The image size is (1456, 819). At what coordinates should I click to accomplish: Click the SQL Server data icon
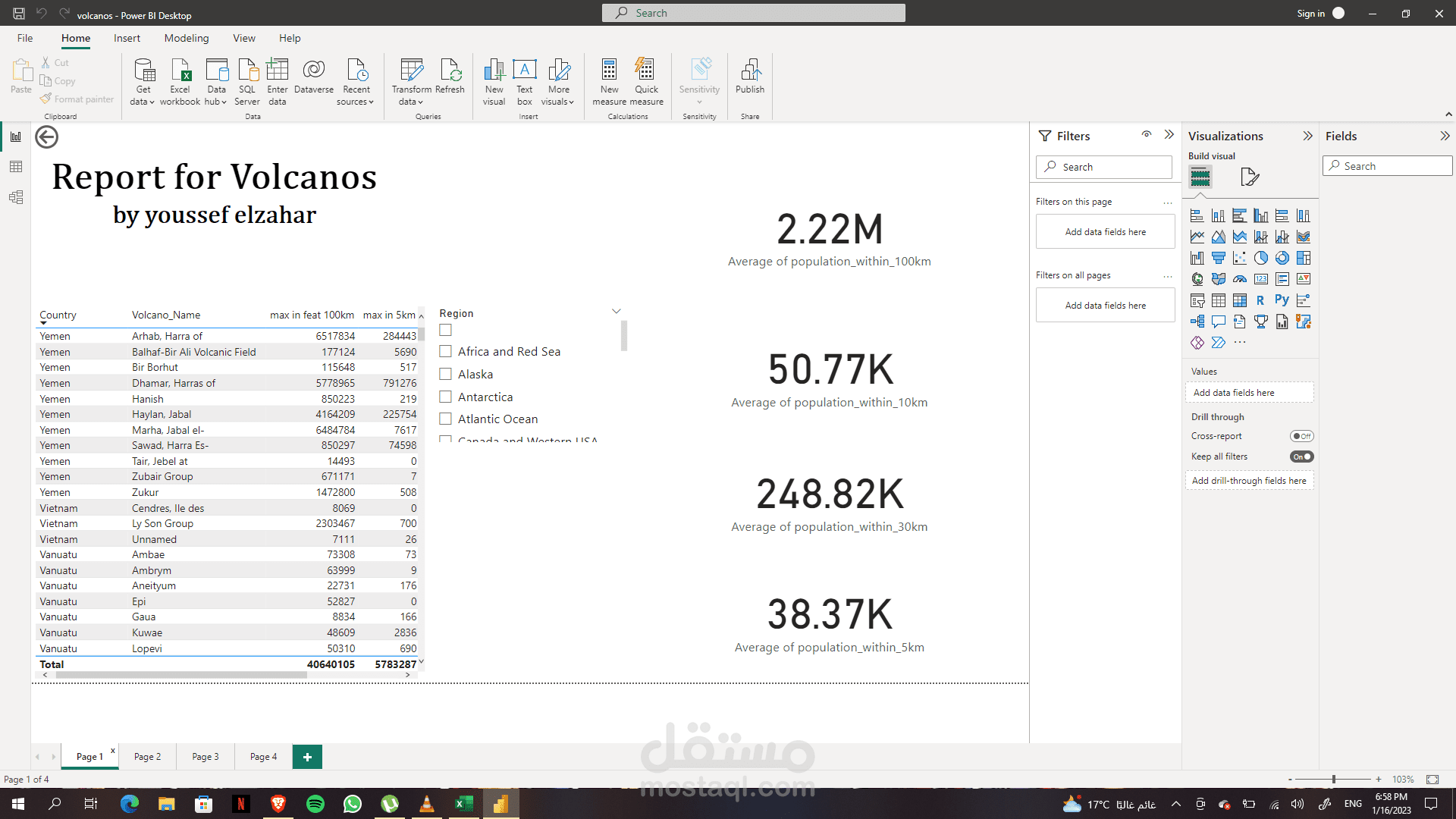247,82
